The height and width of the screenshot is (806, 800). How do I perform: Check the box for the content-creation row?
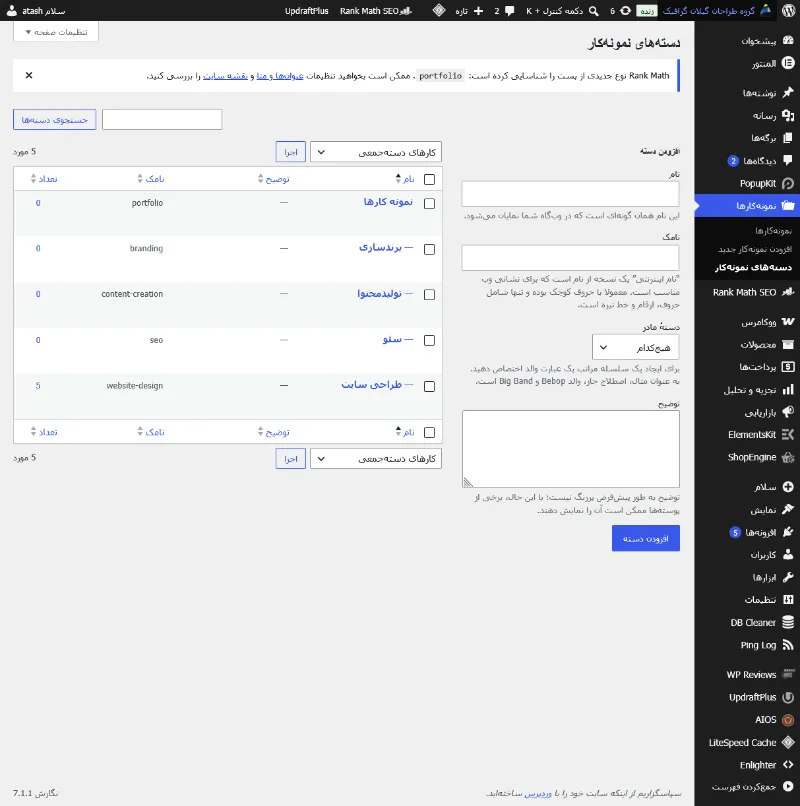[x=429, y=295]
